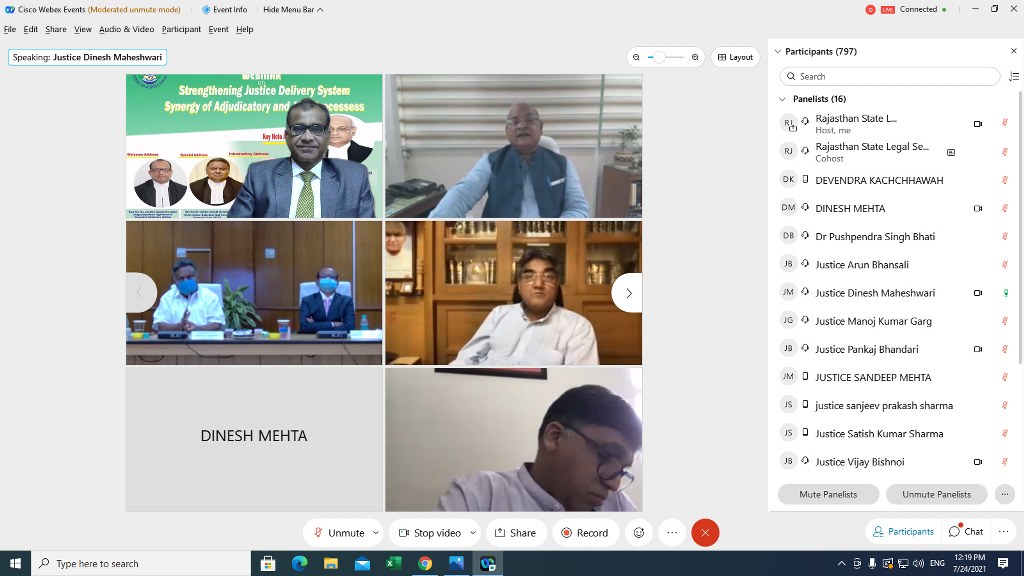This screenshot has width=1024, height=576.
Task: Open panel options ellipsis next to Chat
Action: (x=1003, y=532)
